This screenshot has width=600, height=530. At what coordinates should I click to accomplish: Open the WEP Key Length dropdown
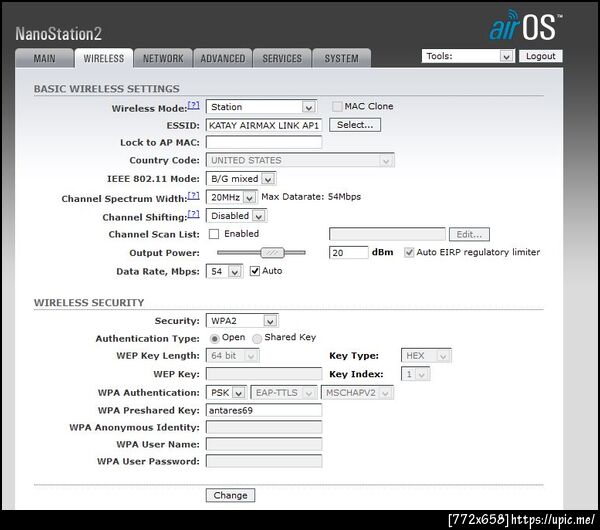[232, 356]
